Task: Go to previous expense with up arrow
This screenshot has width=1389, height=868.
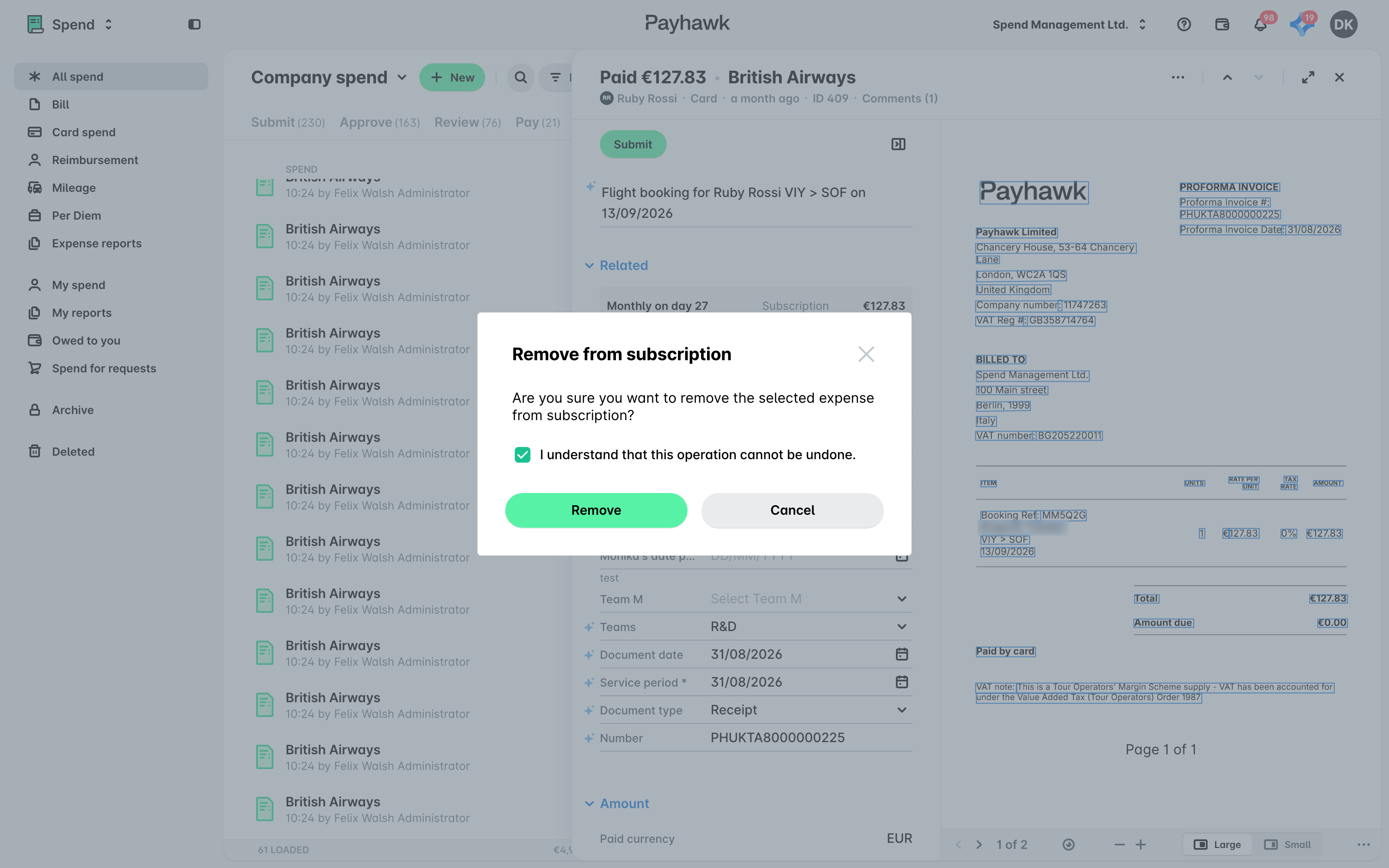Action: [1227, 77]
